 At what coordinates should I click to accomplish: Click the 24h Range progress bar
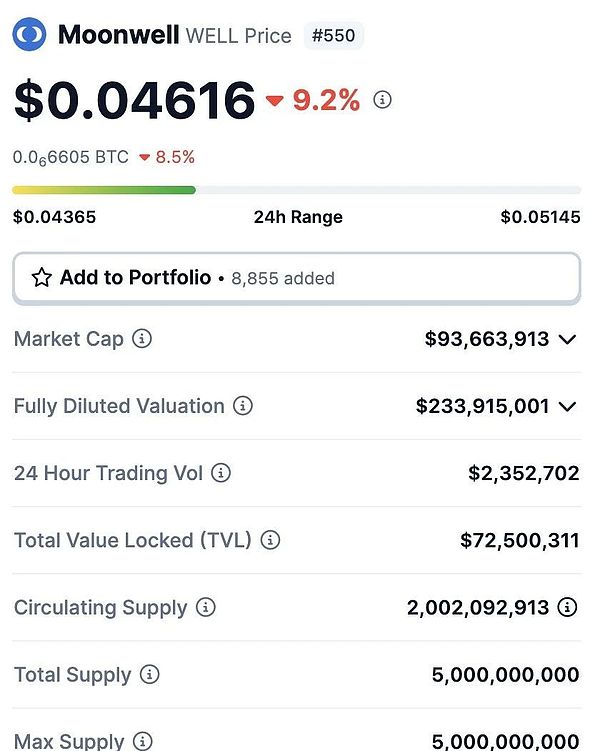(296, 189)
